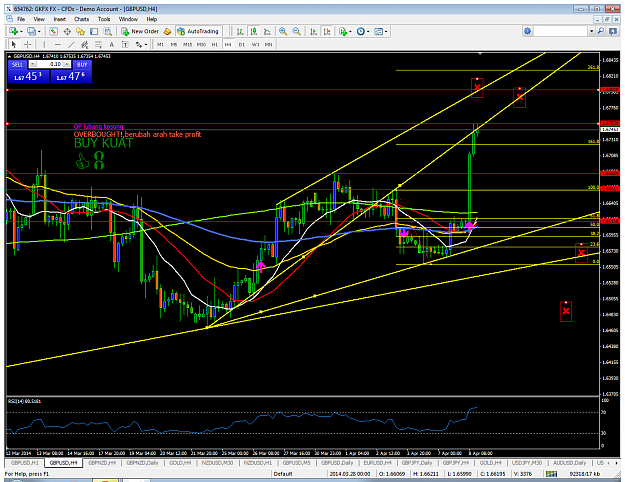Switch timeframe to M15
Image resolution: width=625 pixels, height=482 pixels.
coord(187,45)
